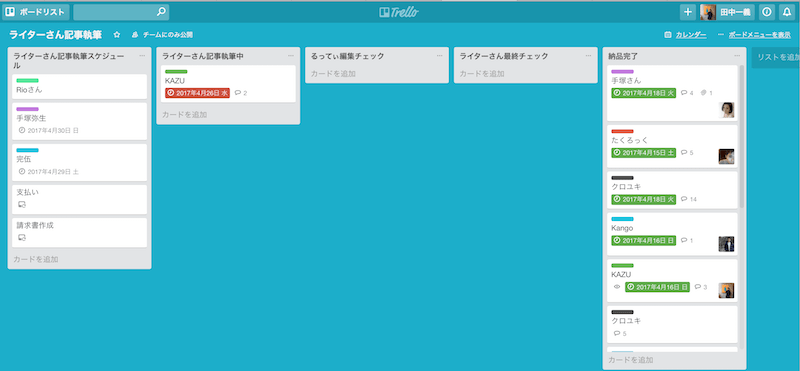Click board title ライターさん記事執筆

click(x=56, y=35)
